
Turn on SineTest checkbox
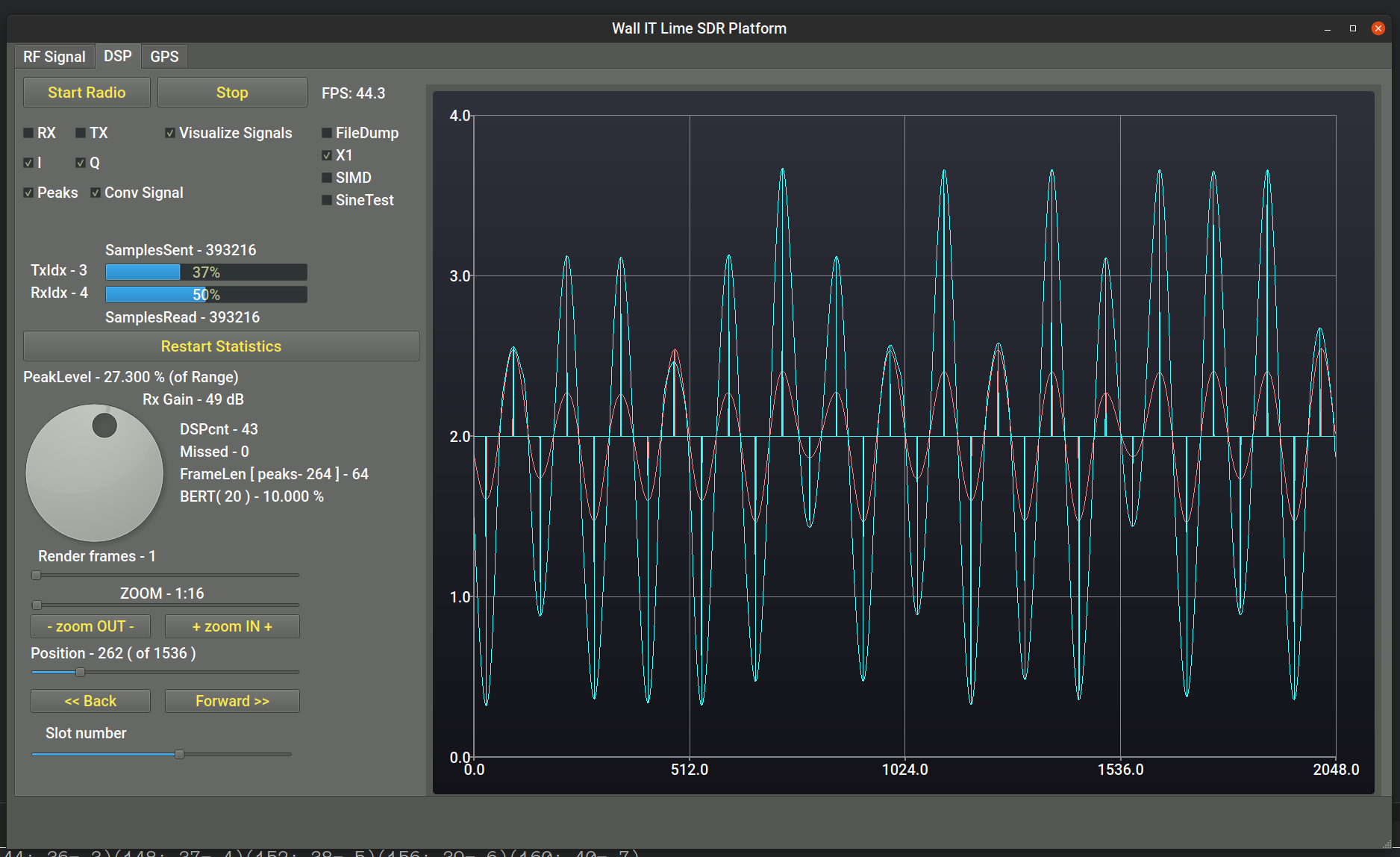click(327, 200)
